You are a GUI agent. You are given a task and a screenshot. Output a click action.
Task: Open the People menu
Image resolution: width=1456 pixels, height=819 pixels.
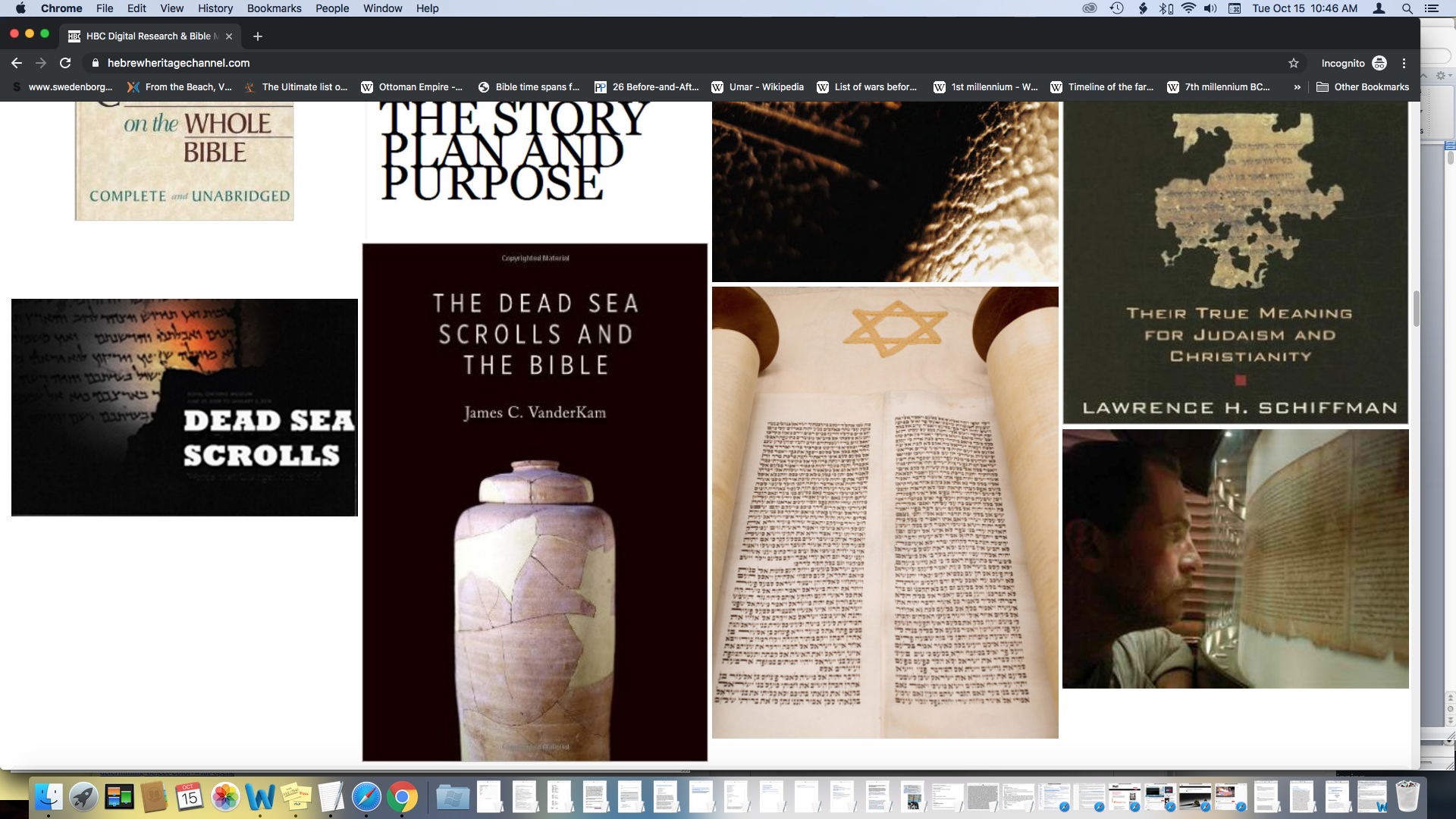pos(332,8)
